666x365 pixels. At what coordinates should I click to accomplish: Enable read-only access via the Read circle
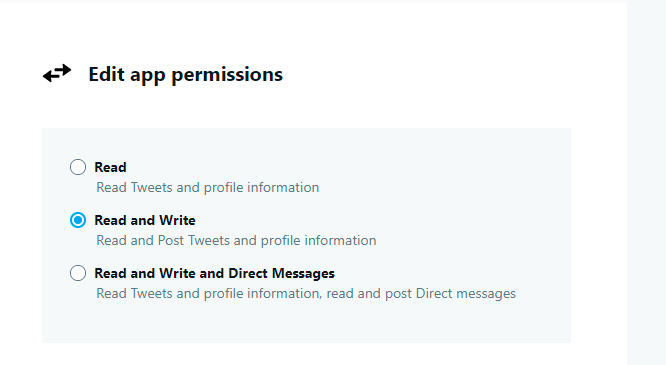point(78,167)
